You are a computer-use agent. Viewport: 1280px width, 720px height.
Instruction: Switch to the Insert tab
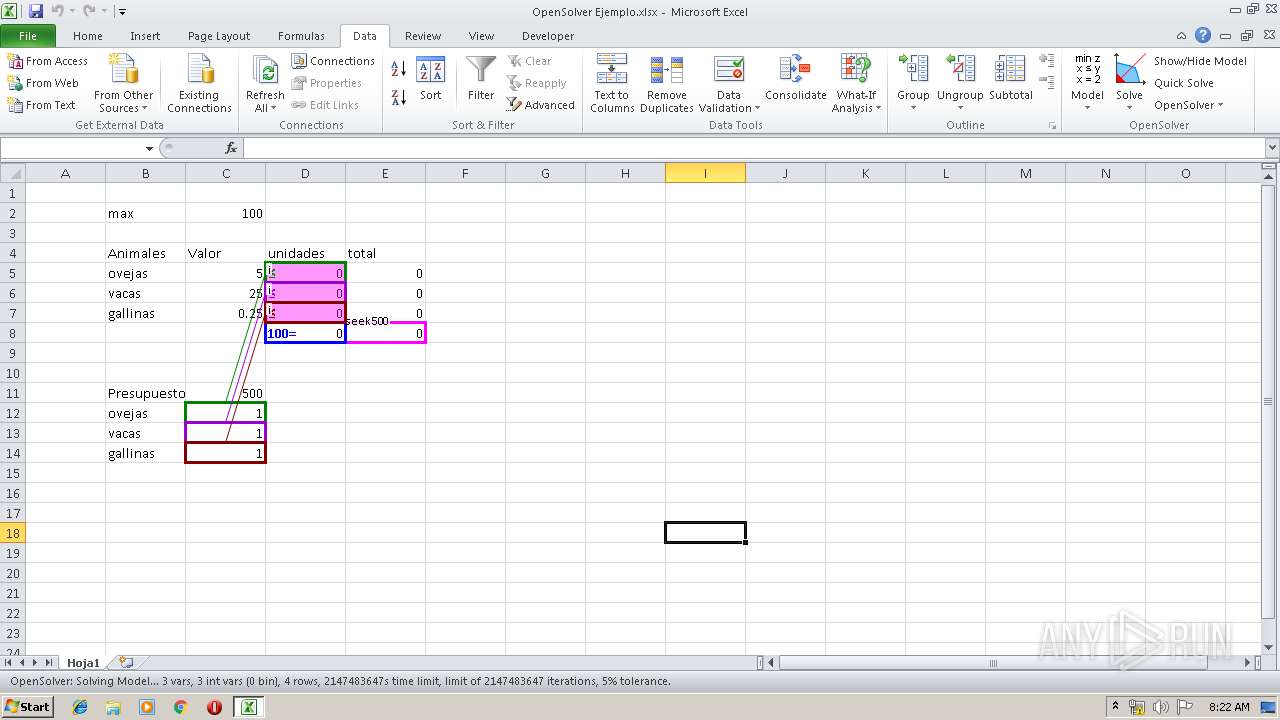[145, 36]
